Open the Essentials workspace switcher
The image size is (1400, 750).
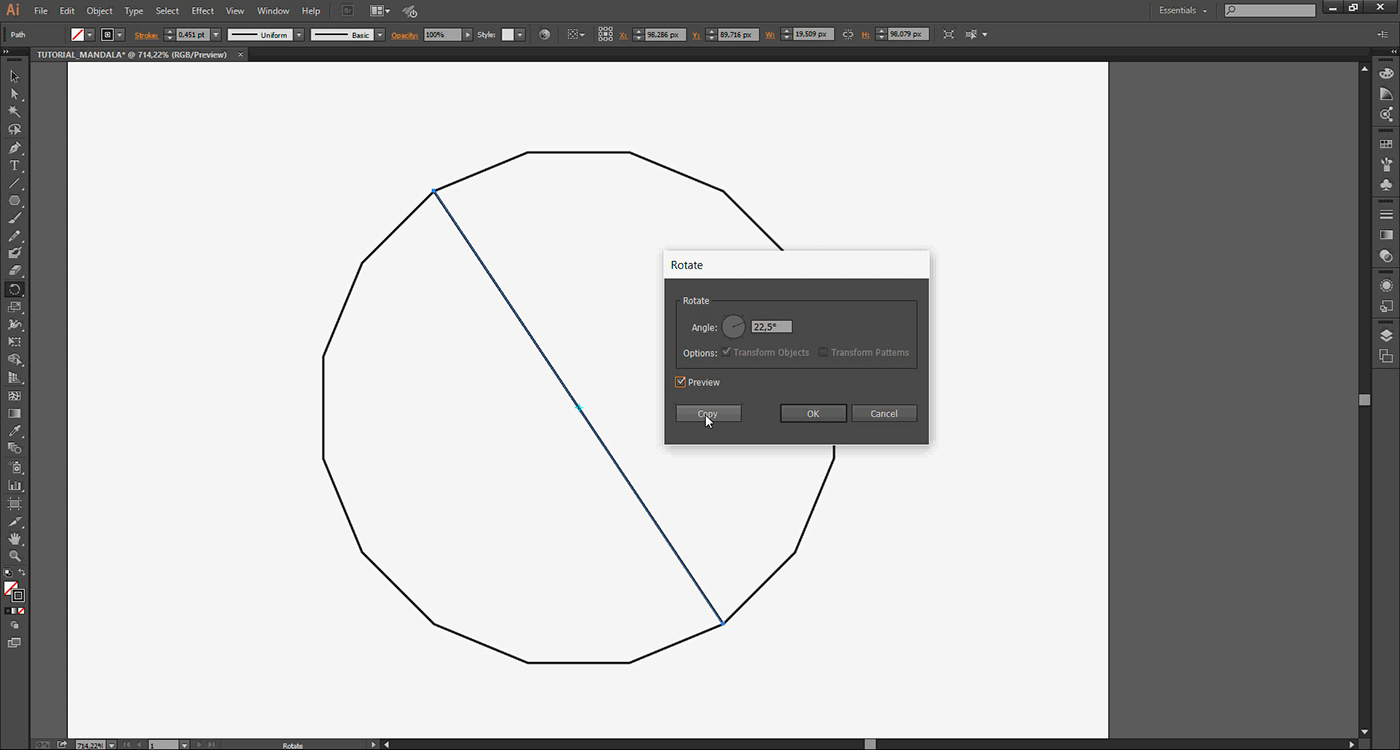point(1183,11)
